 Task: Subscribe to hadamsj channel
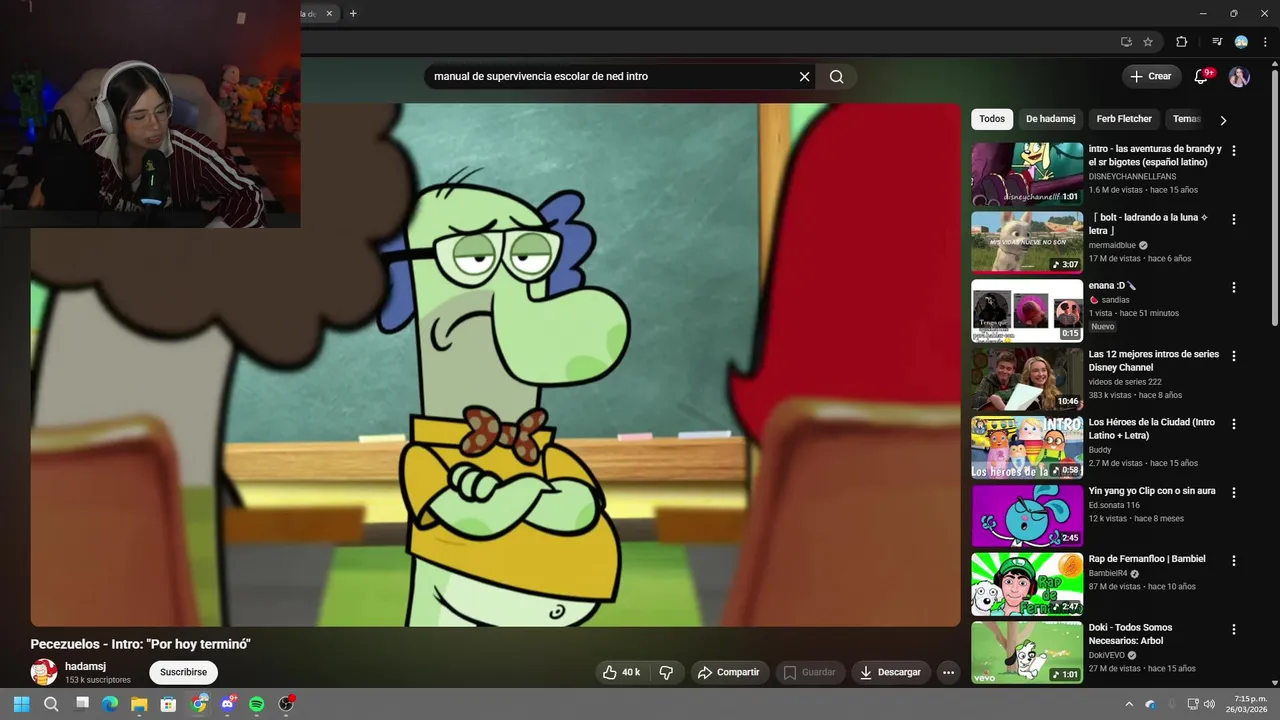[x=183, y=672]
